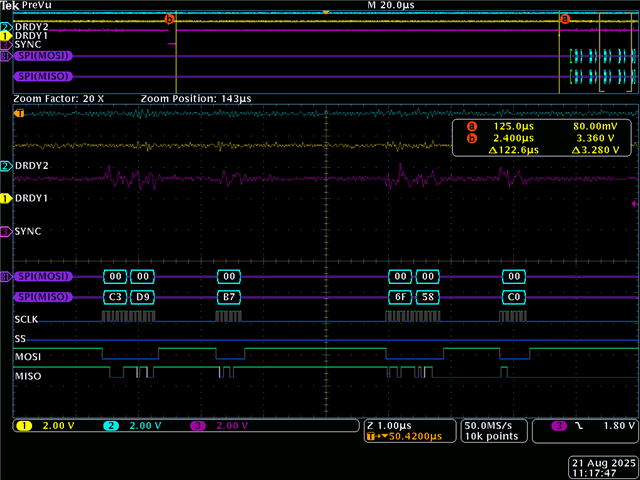Click the red 'a' cursor icon in readout box

tap(472, 126)
